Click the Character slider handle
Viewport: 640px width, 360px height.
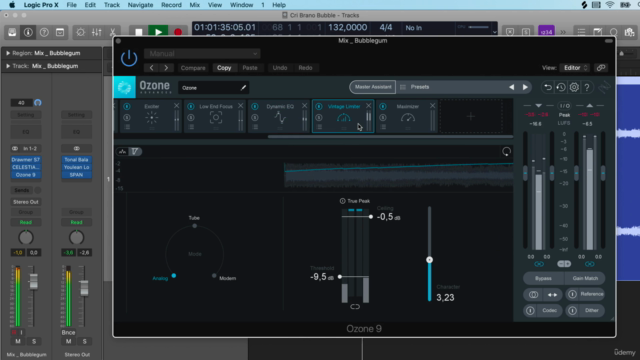click(x=429, y=260)
